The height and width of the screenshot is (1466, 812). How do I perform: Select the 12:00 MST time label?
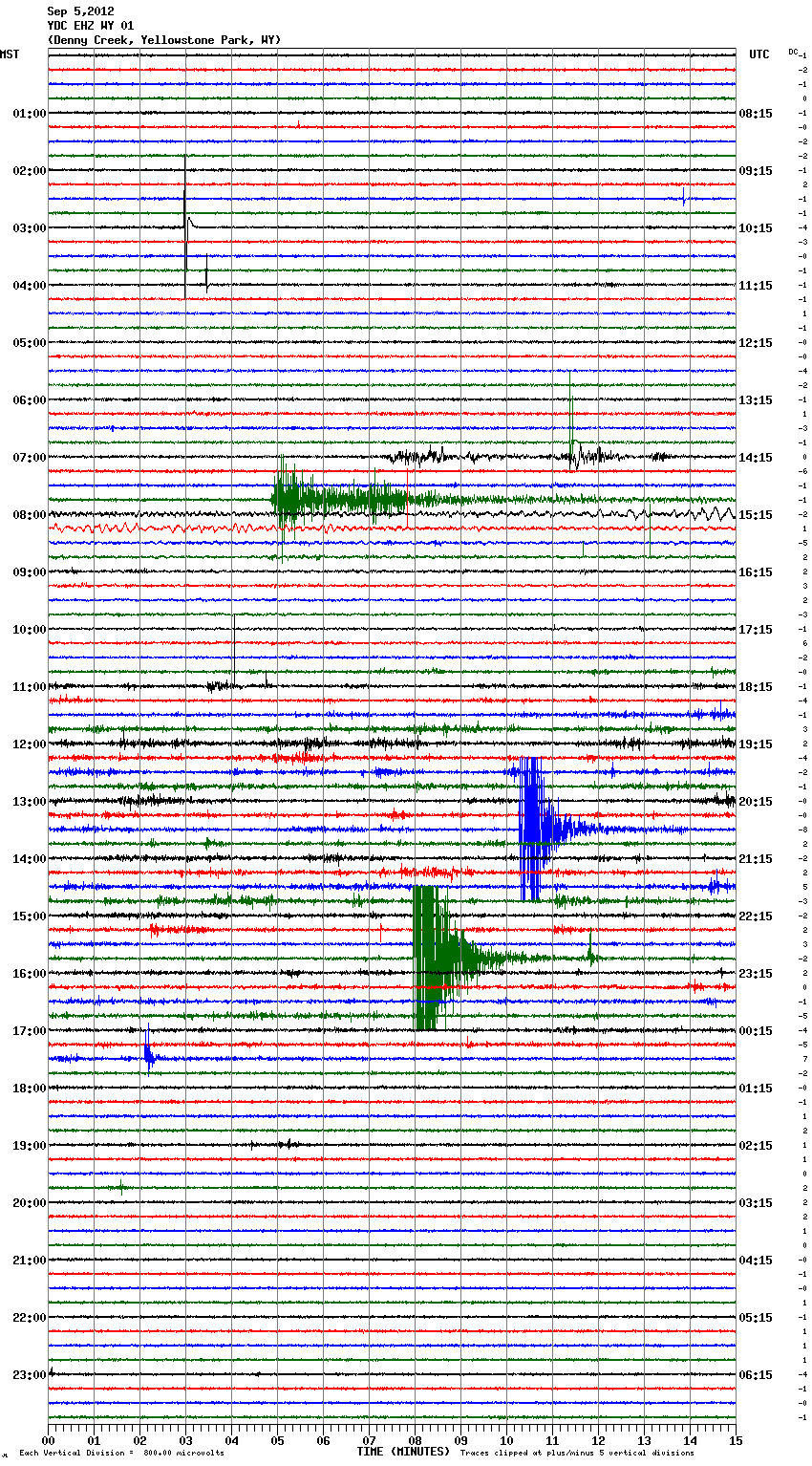coord(29,744)
